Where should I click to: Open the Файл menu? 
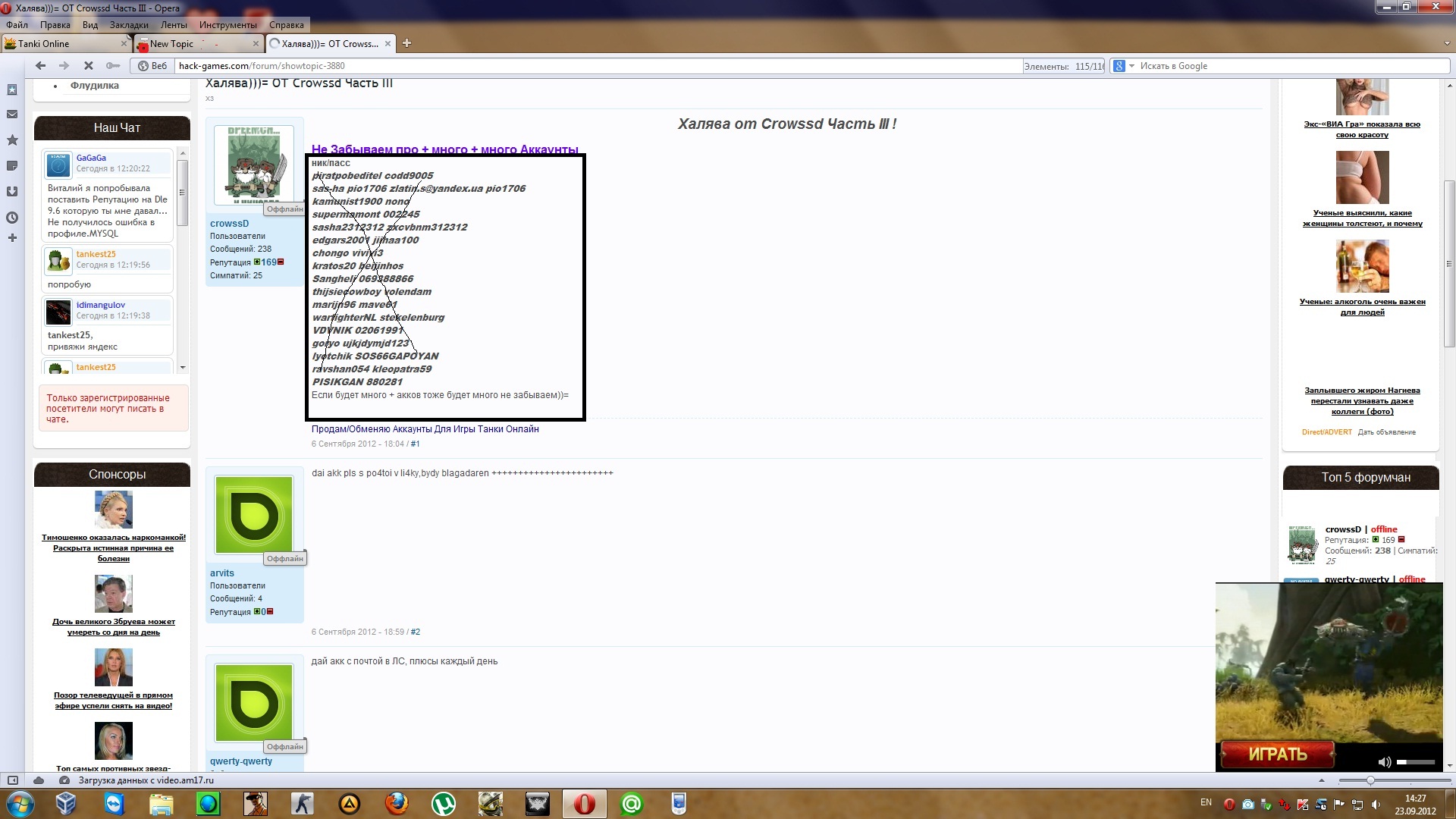point(17,24)
